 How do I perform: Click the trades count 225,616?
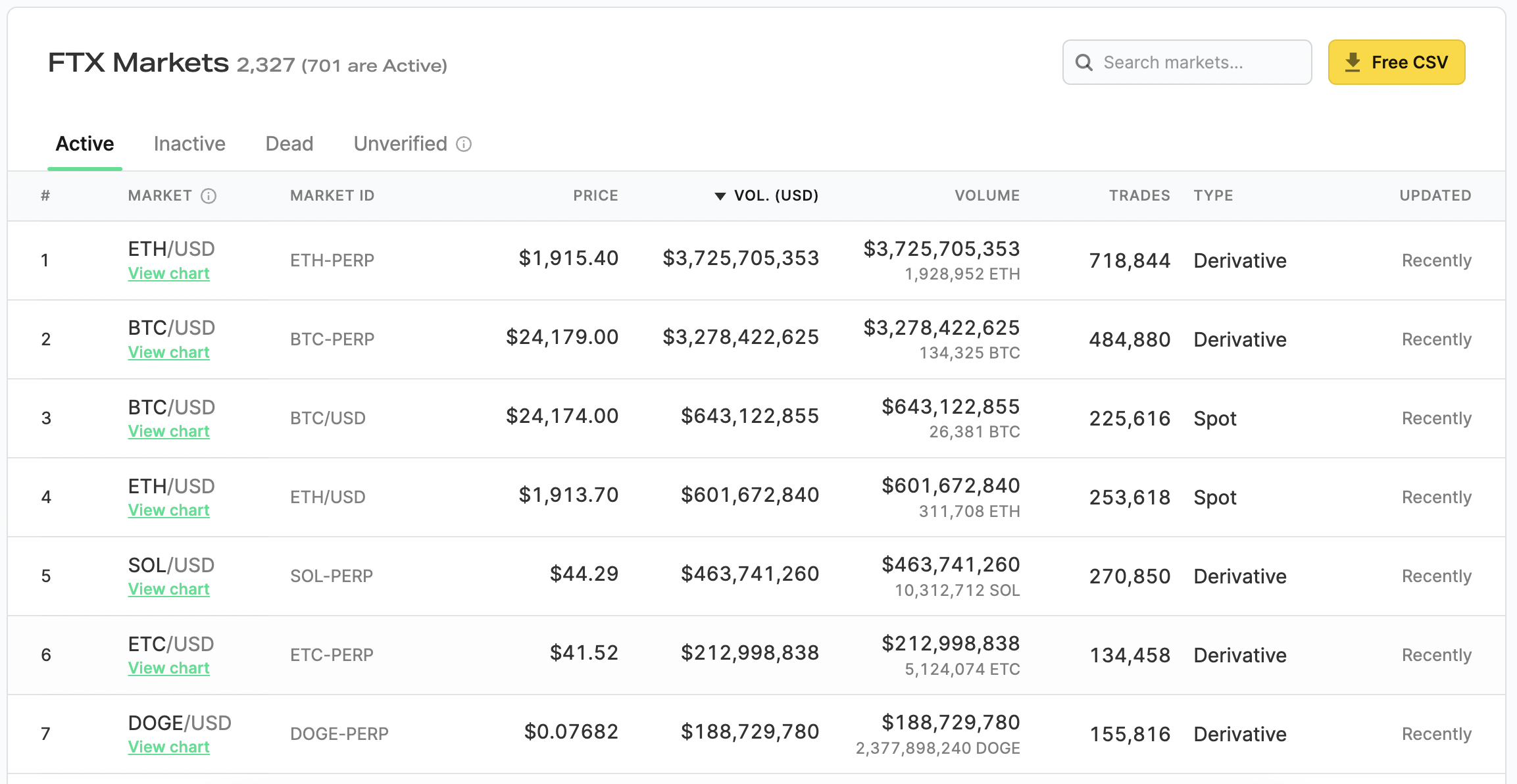coord(1130,419)
